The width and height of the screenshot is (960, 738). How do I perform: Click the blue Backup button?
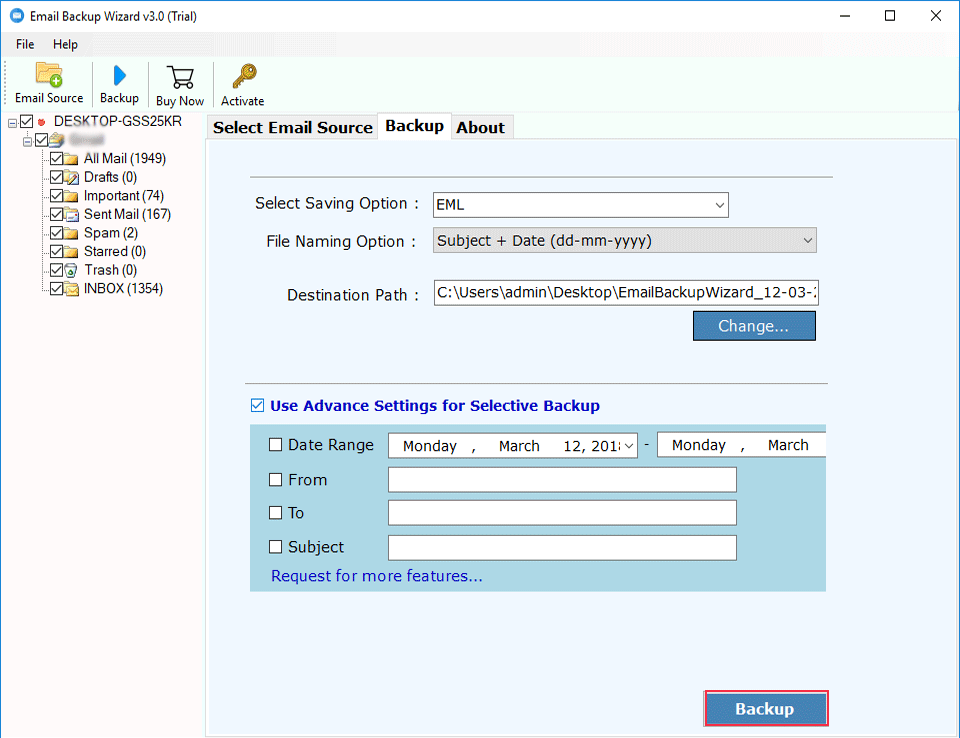pyautogui.click(x=766, y=709)
